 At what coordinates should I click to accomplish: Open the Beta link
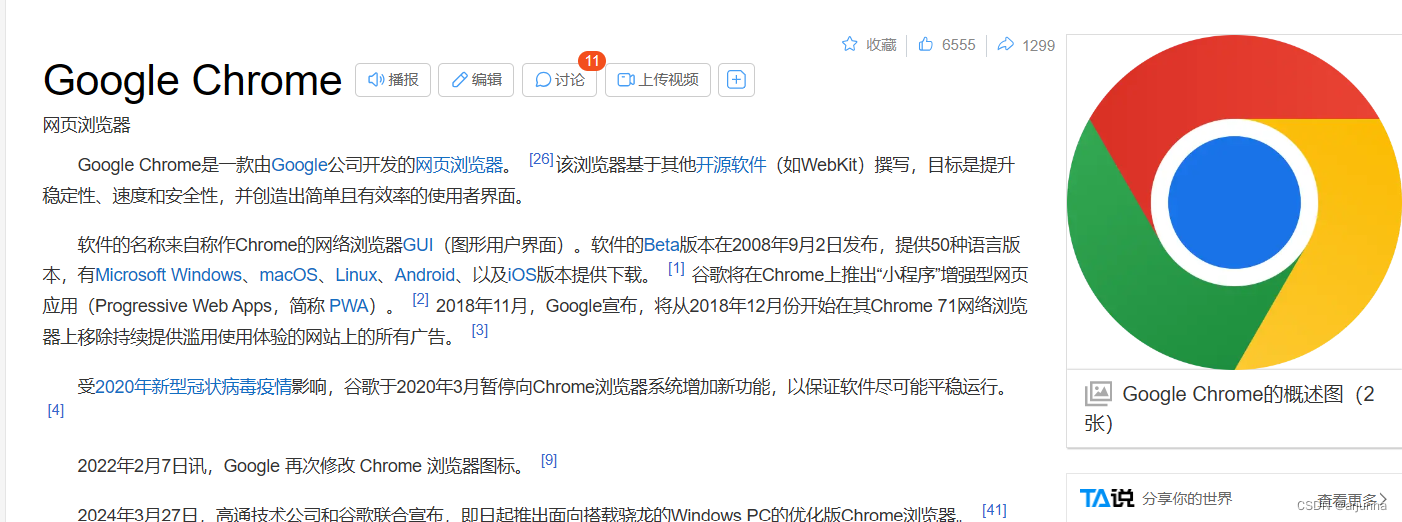pyautogui.click(x=661, y=245)
